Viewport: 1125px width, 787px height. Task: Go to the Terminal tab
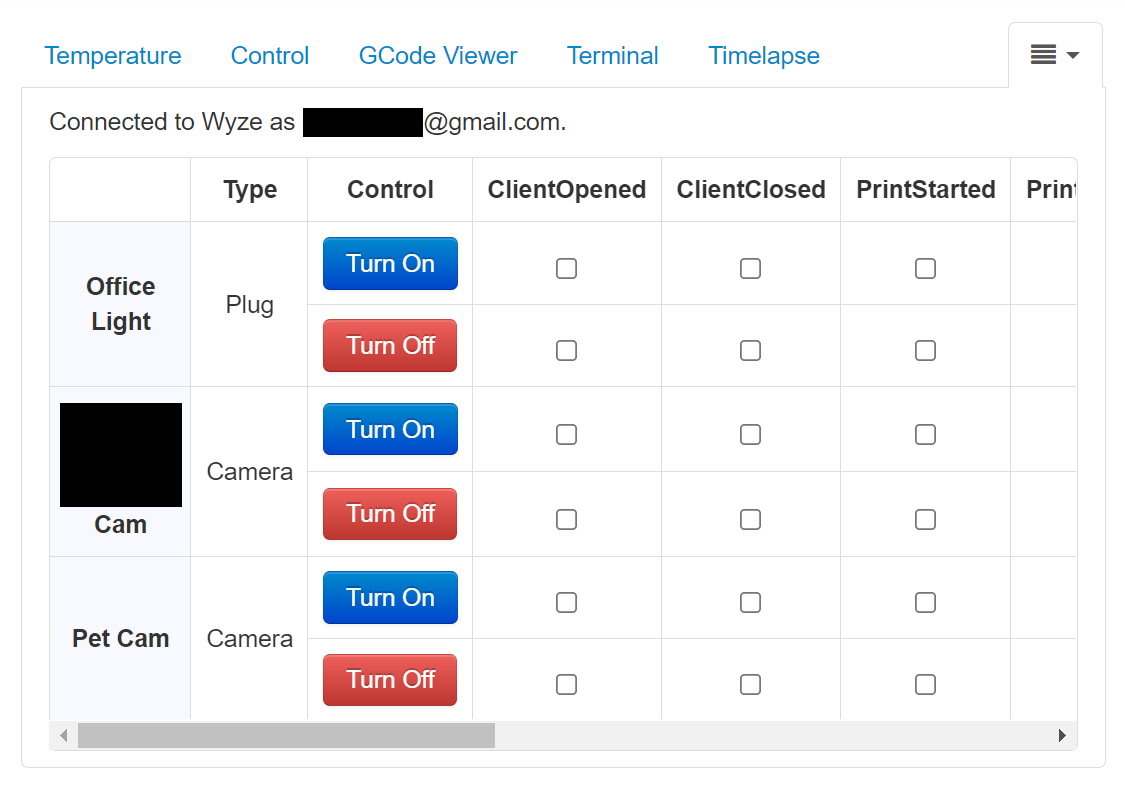click(612, 55)
